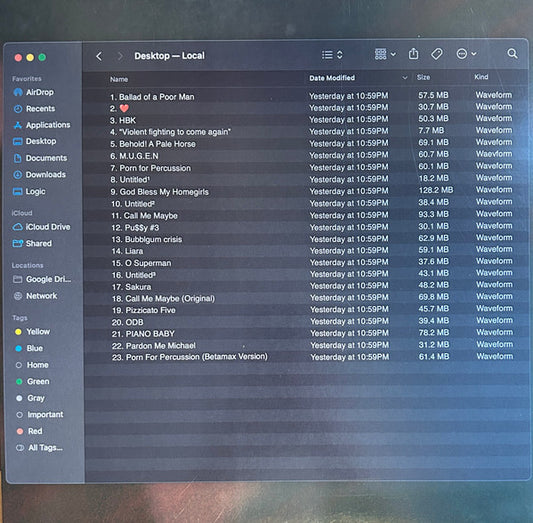Select the Home tag
Image resolution: width=533 pixels, height=523 pixels.
click(32, 365)
